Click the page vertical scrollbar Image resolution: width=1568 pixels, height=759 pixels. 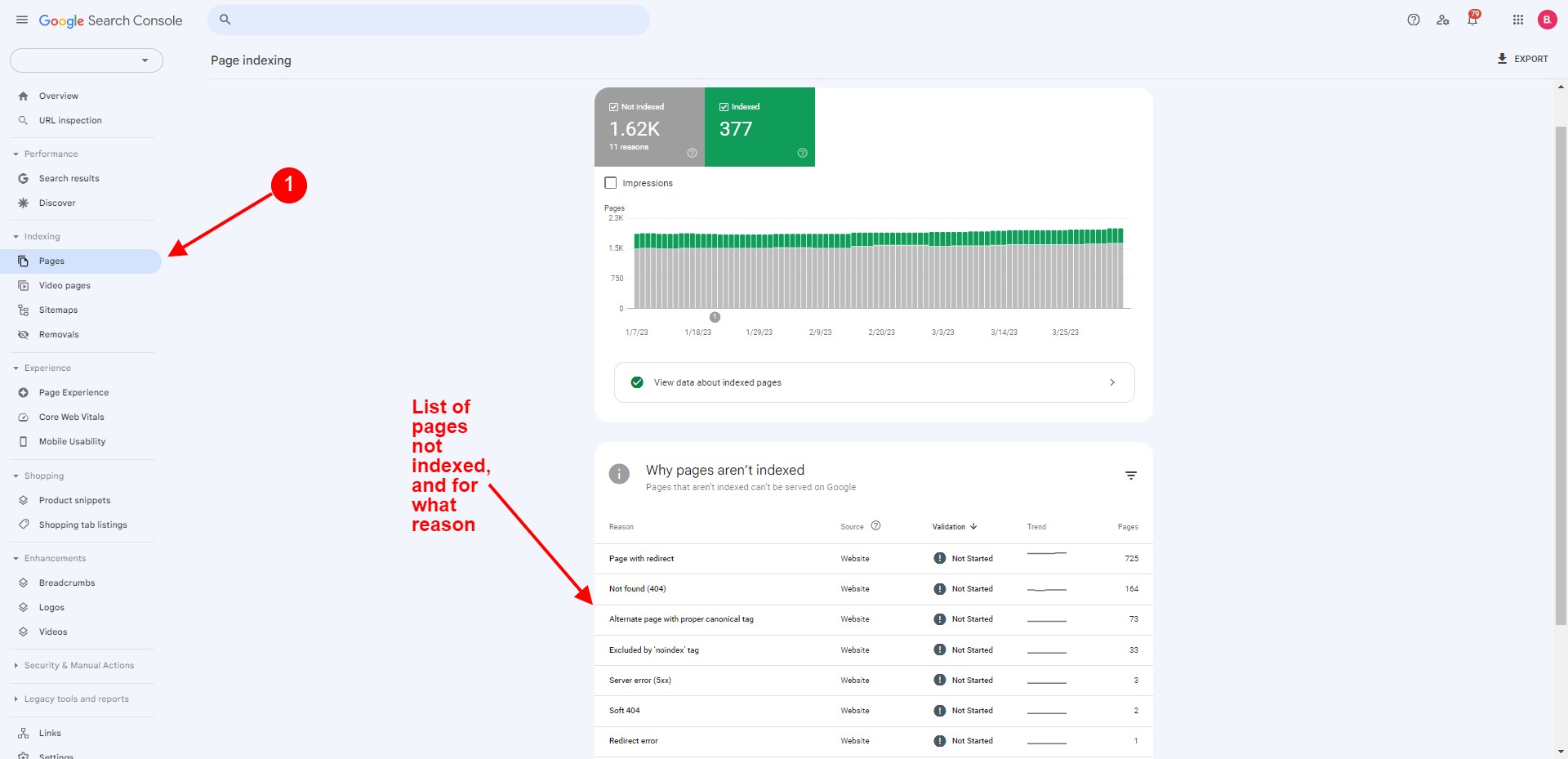click(1561, 376)
